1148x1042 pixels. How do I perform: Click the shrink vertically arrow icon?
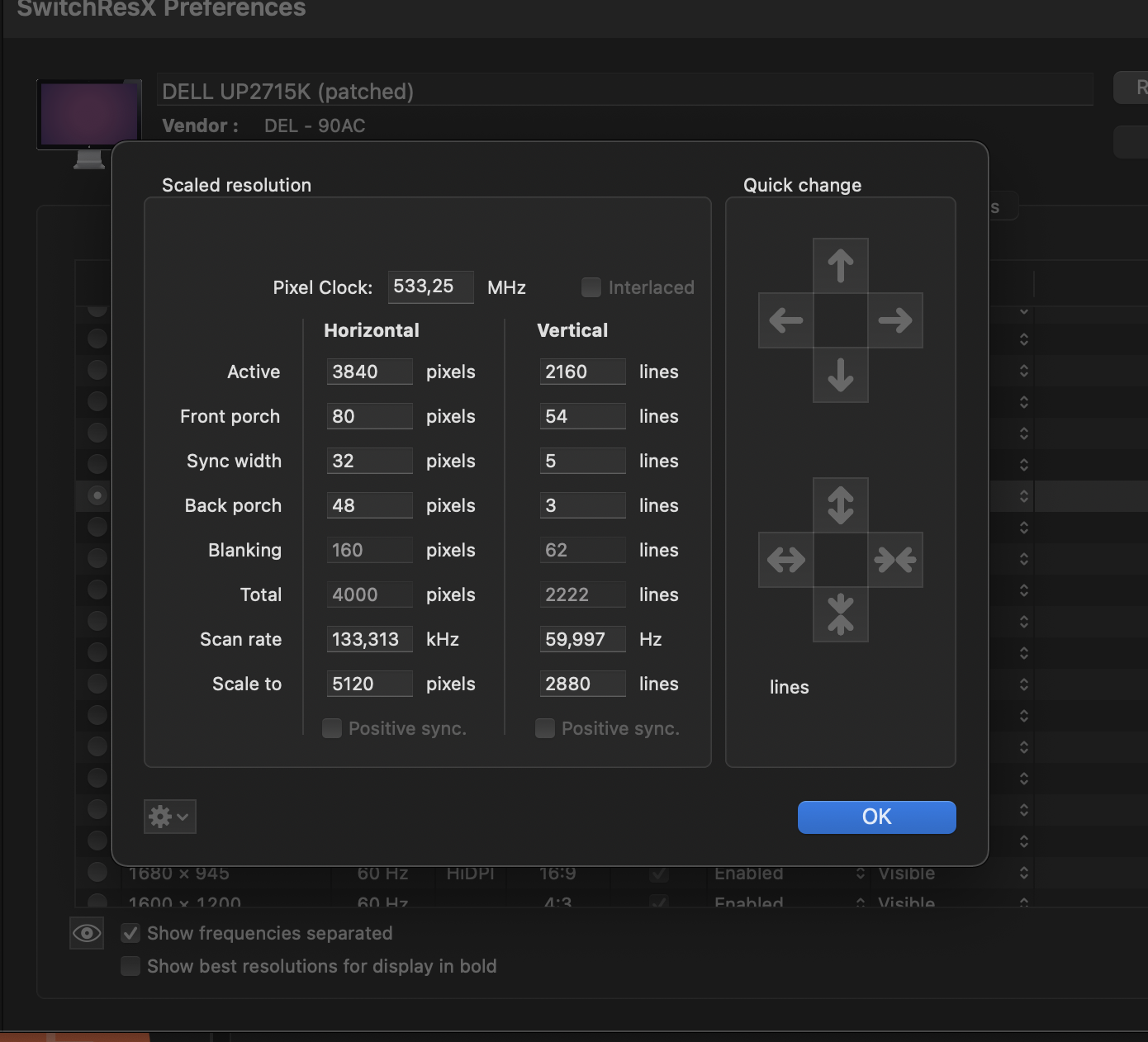point(841,614)
